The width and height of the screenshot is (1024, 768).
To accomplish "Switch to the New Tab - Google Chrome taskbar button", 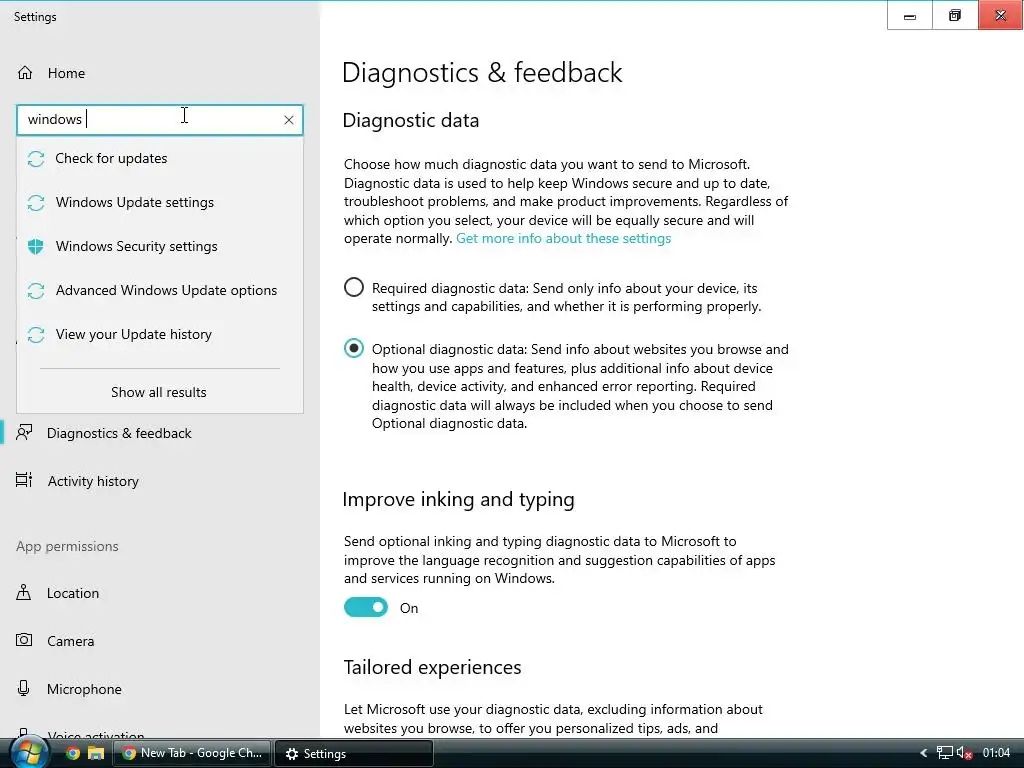I will [x=192, y=753].
